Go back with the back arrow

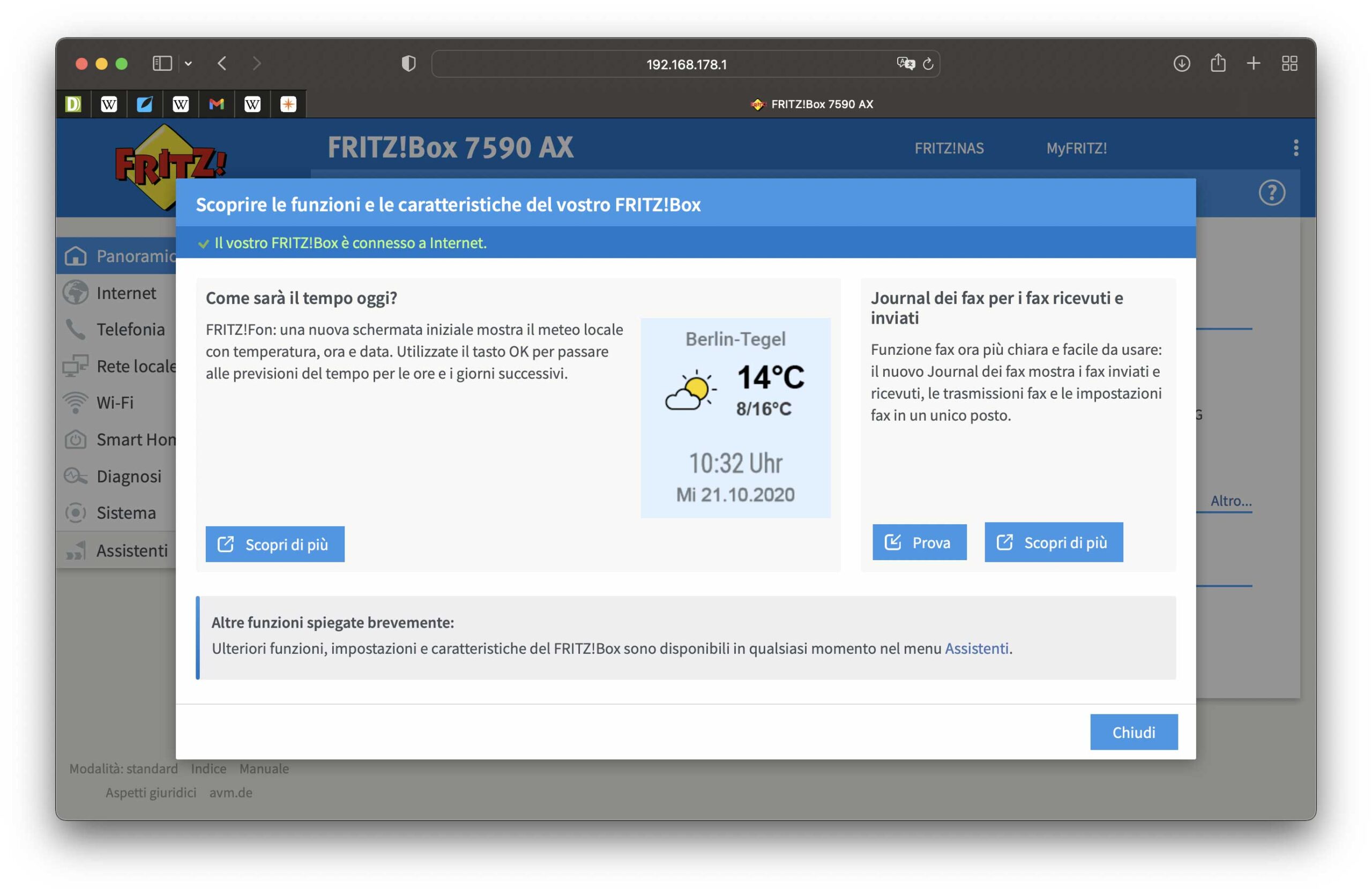222,63
